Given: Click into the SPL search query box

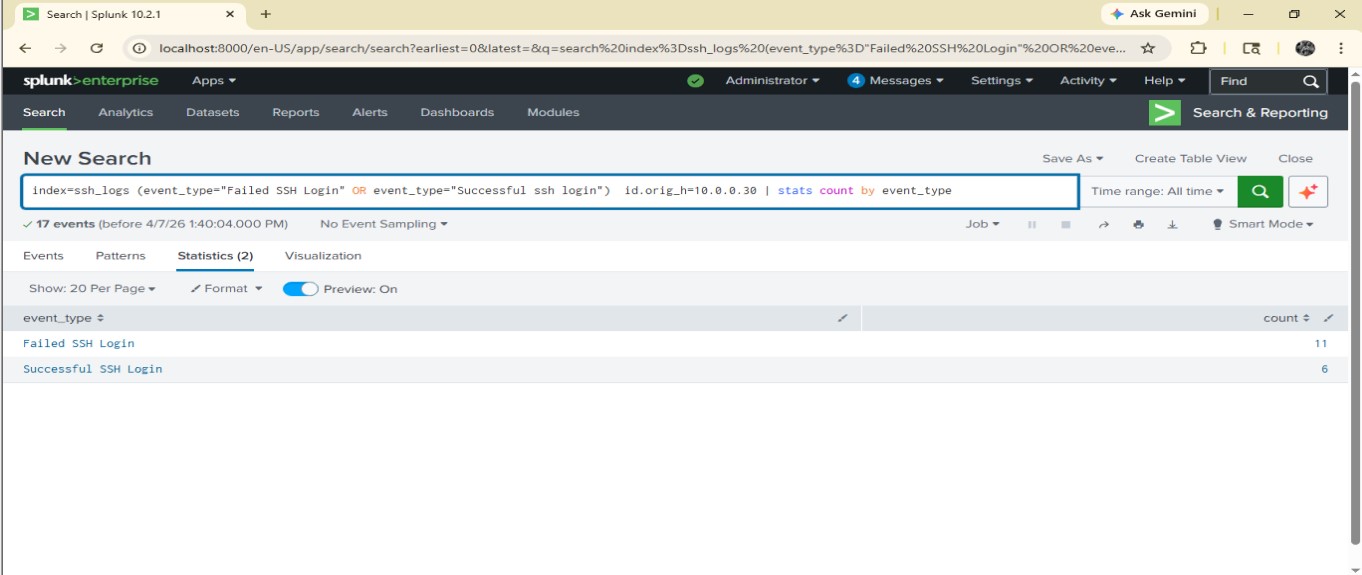Looking at the screenshot, I should pyautogui.click(x=549, y=191).
